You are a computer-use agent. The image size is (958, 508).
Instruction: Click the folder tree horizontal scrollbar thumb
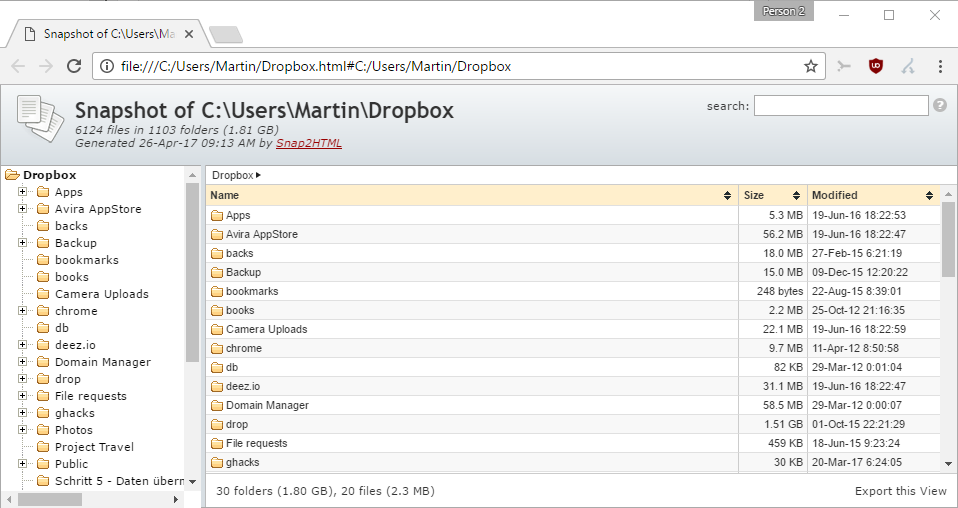[x=49, y=499]
